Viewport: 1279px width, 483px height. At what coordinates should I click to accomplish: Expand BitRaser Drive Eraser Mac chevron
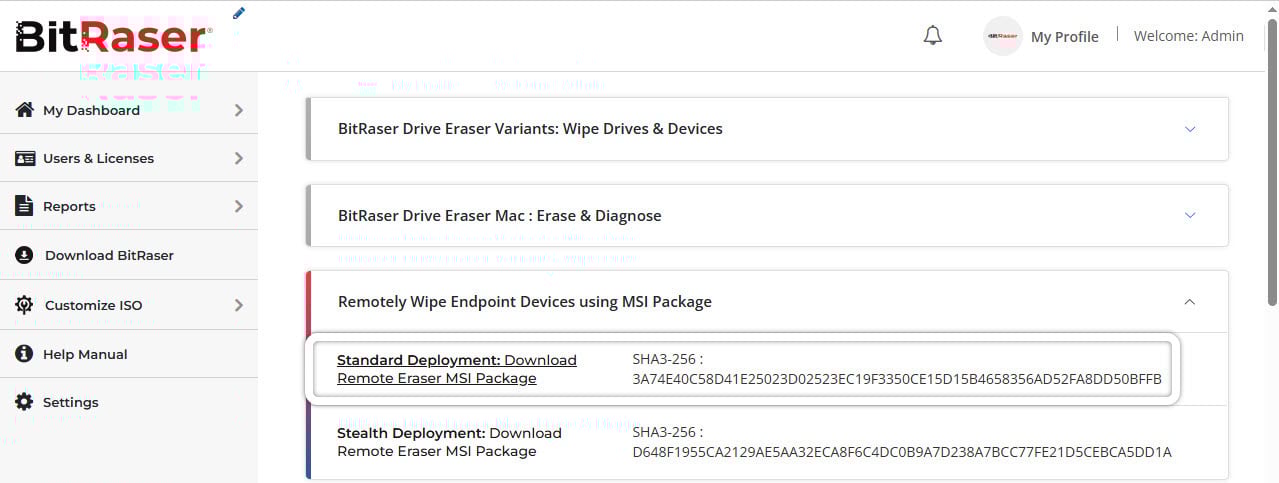1190,215
